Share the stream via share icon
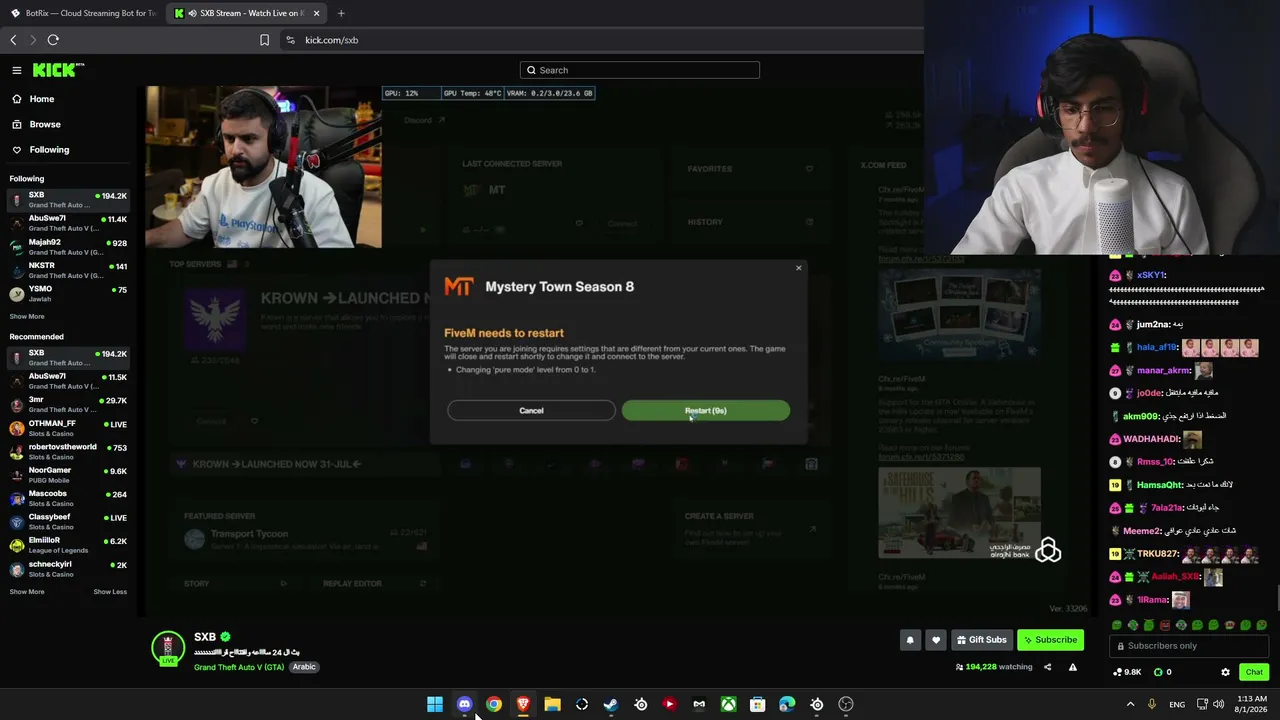This screenshot has height=720, width=1280. [x=1048, y=667]
